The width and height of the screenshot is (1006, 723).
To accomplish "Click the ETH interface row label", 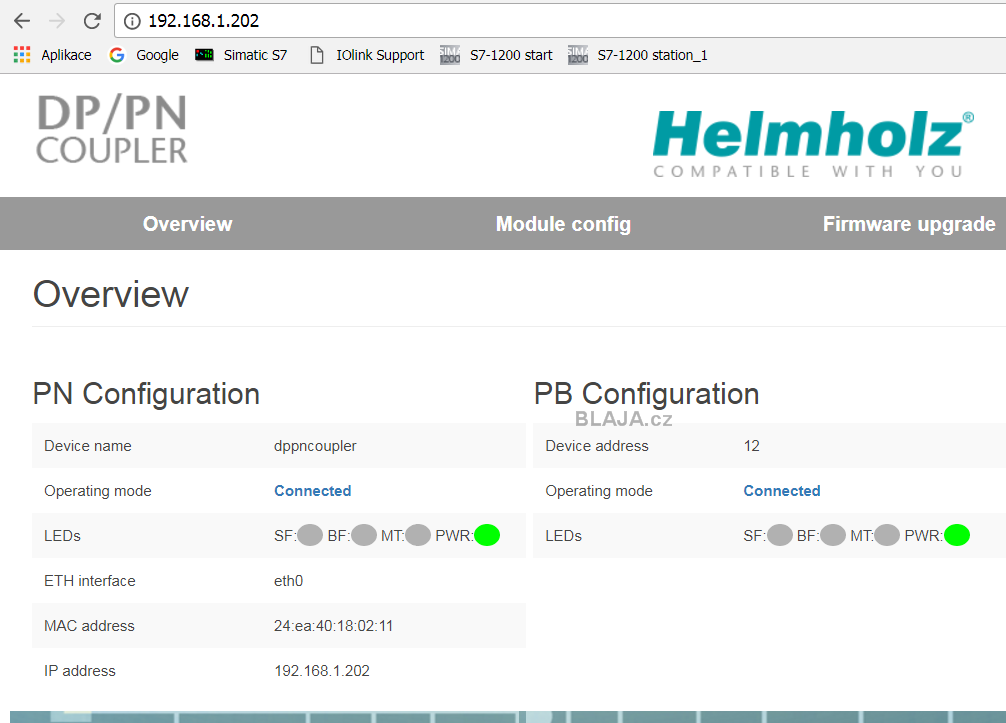I will pyautogui.click(x=90, y=581).
